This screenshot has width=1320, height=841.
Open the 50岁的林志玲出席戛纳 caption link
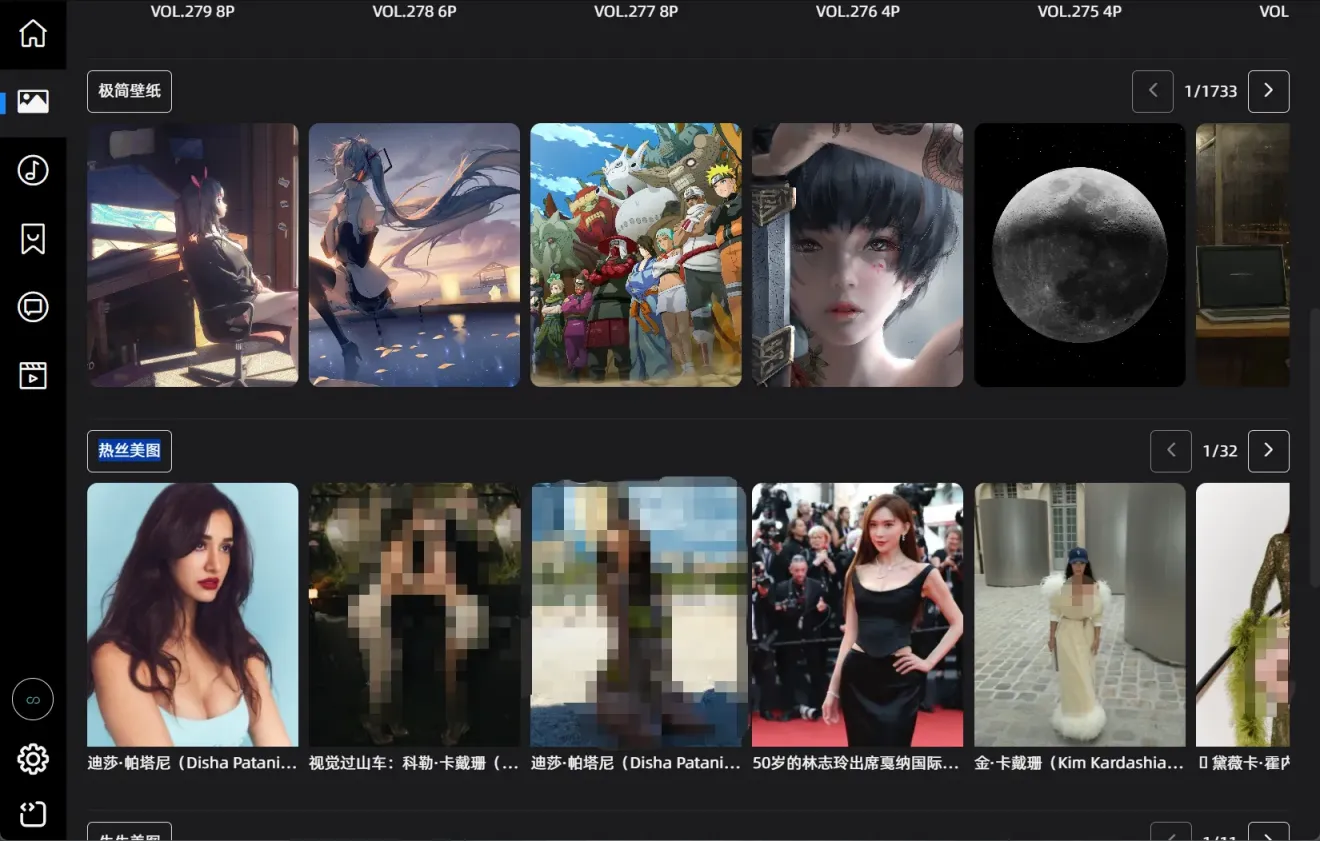(856, 763)
